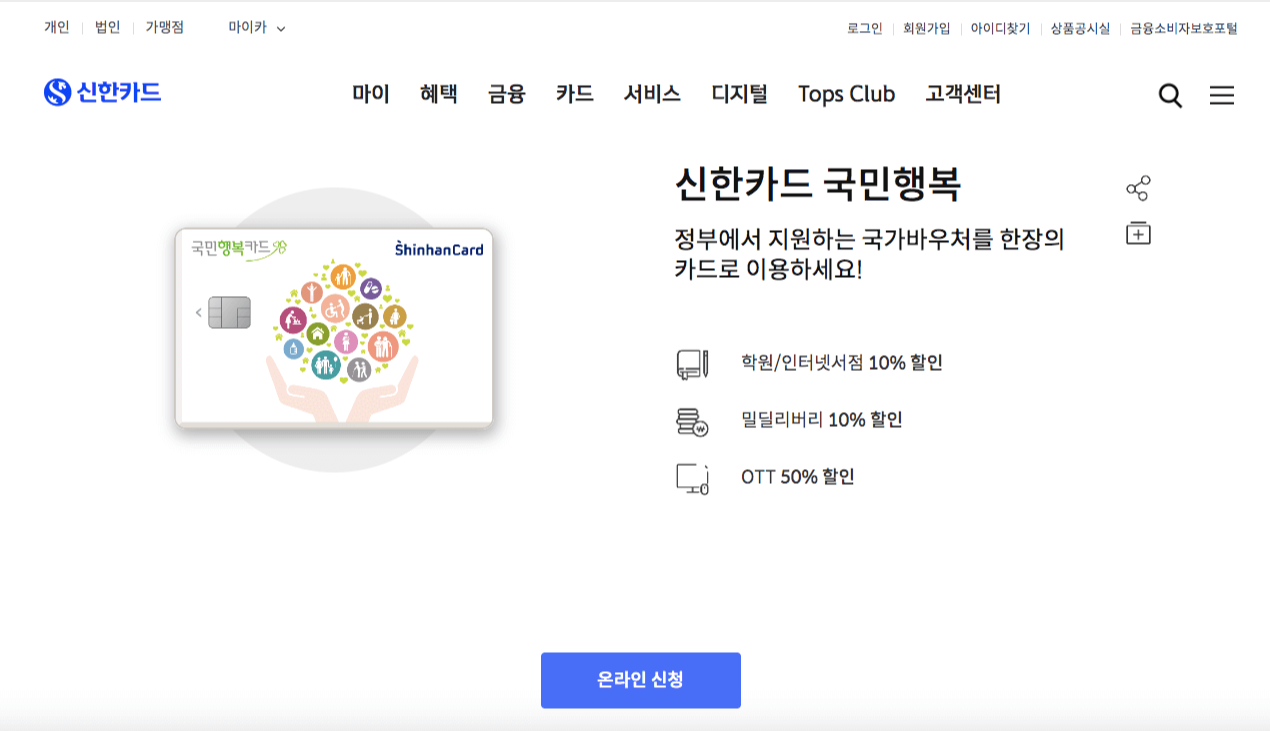Open the 카드 menu
1270x731 pixels.
click(574, 94)
